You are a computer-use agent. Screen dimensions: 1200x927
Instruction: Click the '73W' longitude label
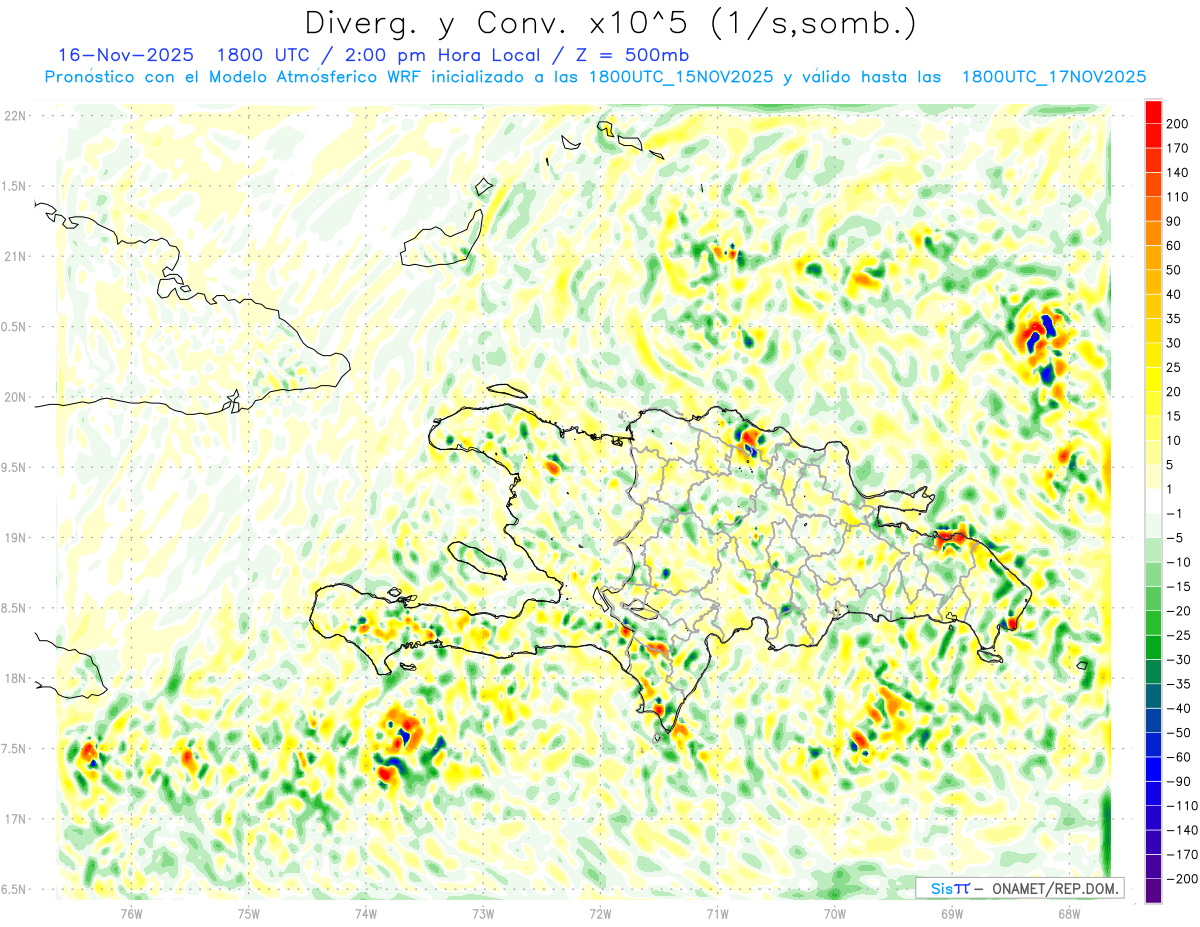pyautogui.click(x=483, y=913)
